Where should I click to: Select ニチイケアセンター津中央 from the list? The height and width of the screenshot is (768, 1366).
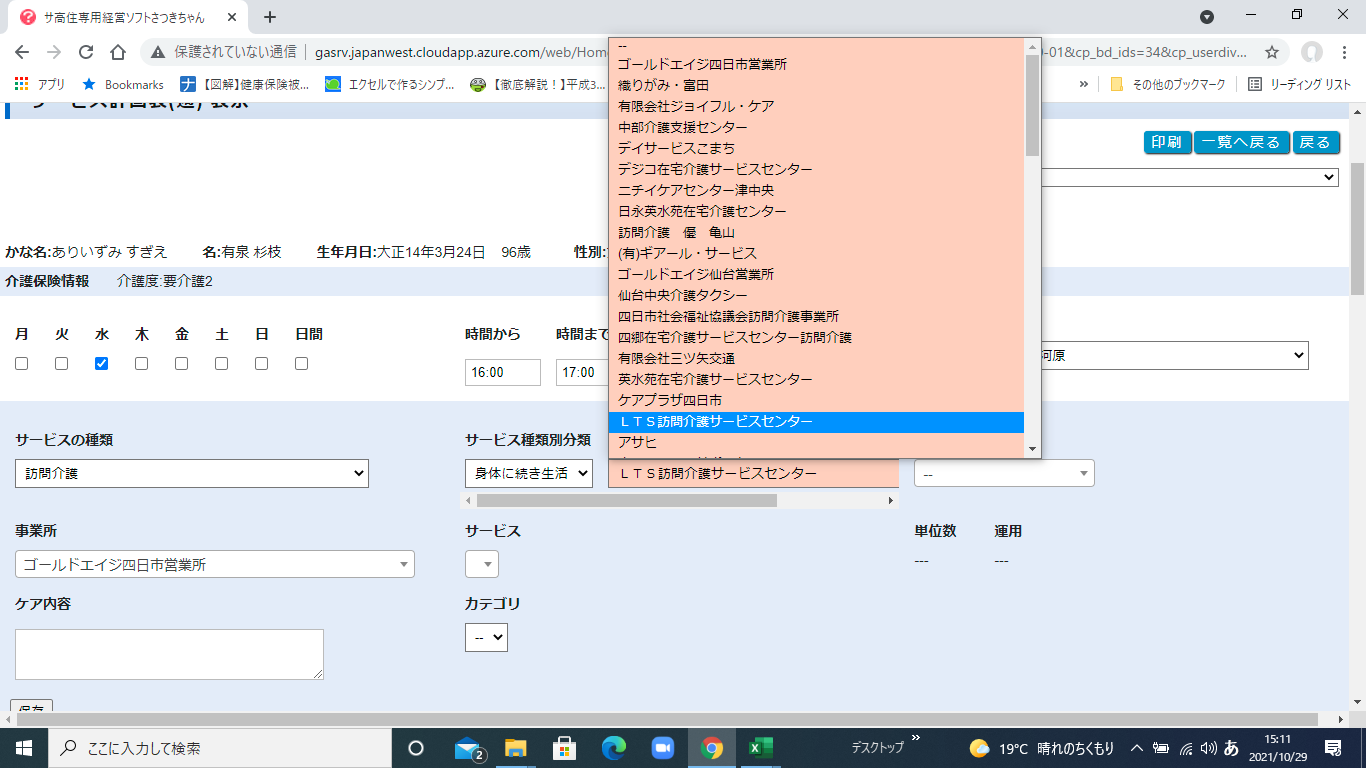coord(696,190)
